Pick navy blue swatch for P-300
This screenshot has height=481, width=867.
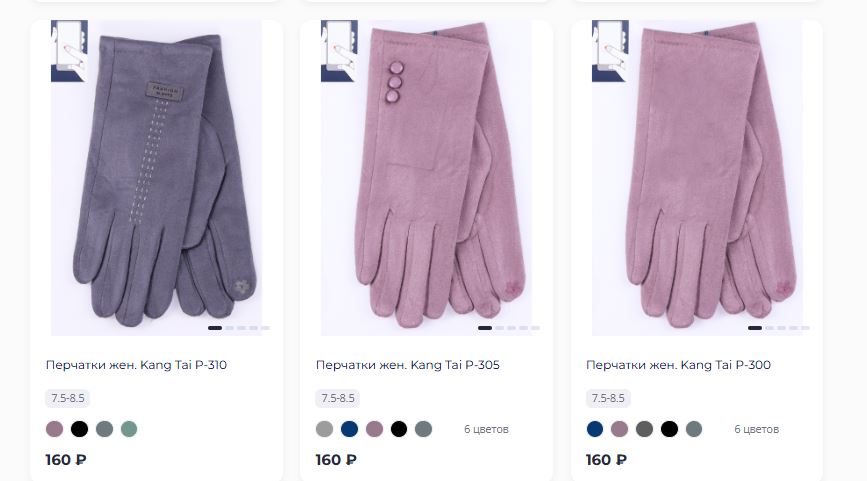[x=595, y=429]
